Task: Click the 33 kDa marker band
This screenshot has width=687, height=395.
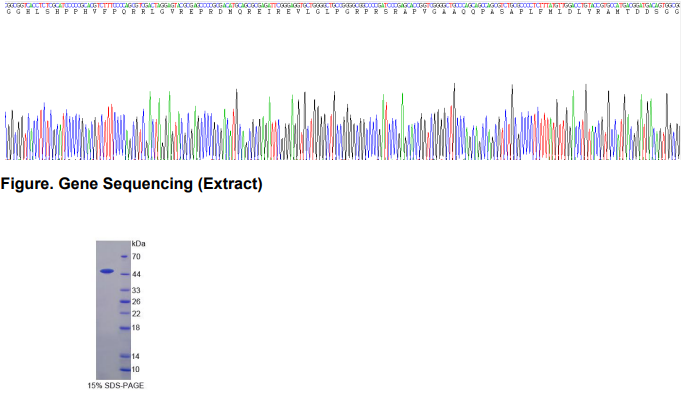Action: [x=124, y=290]
